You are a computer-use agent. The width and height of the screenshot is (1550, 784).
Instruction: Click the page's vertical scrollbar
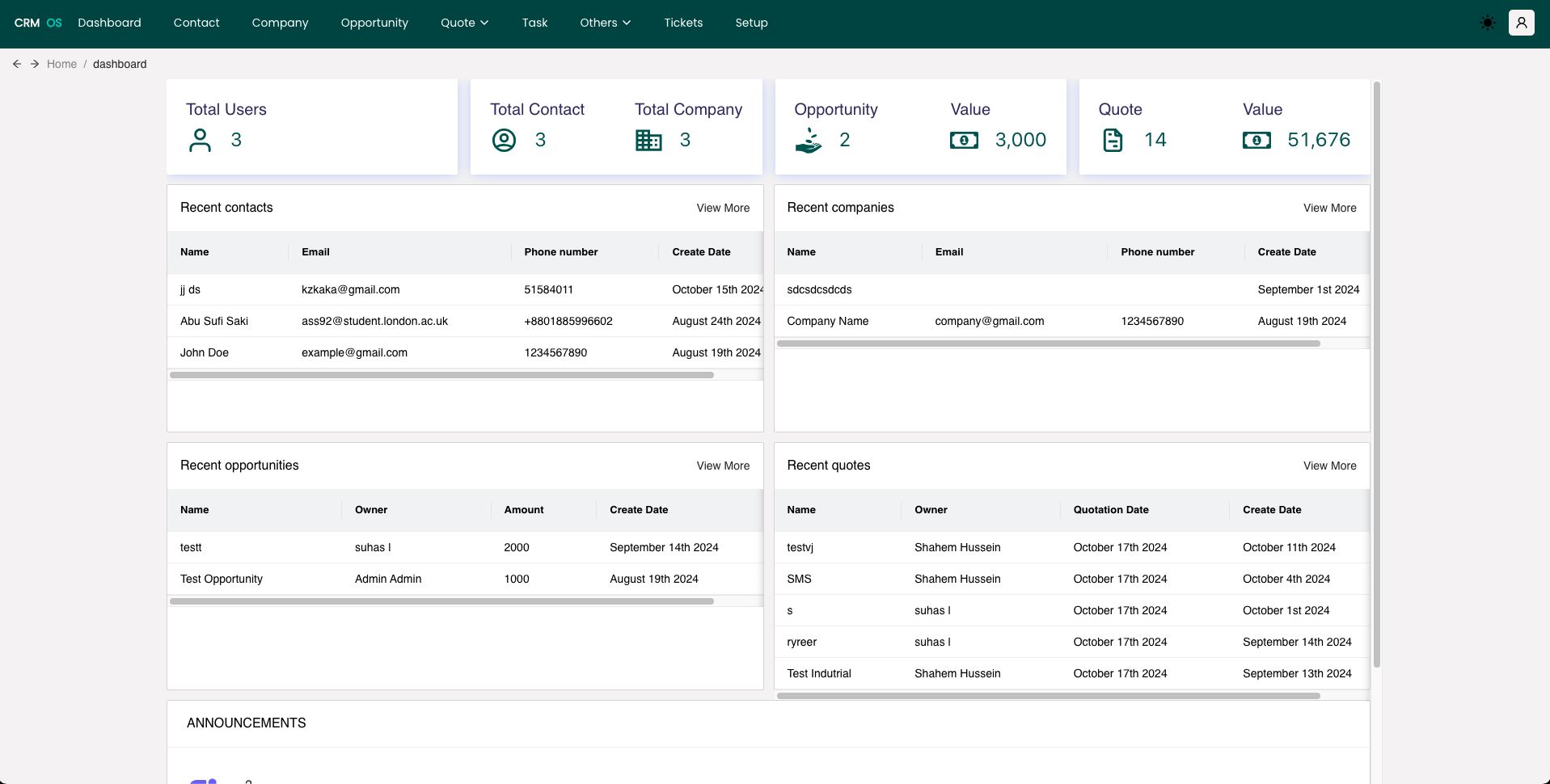(1376, 372)
